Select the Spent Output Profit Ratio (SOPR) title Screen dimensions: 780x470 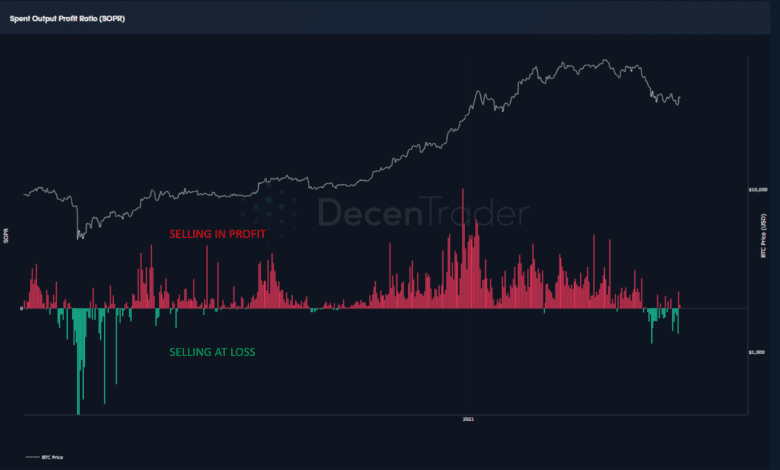67,18
